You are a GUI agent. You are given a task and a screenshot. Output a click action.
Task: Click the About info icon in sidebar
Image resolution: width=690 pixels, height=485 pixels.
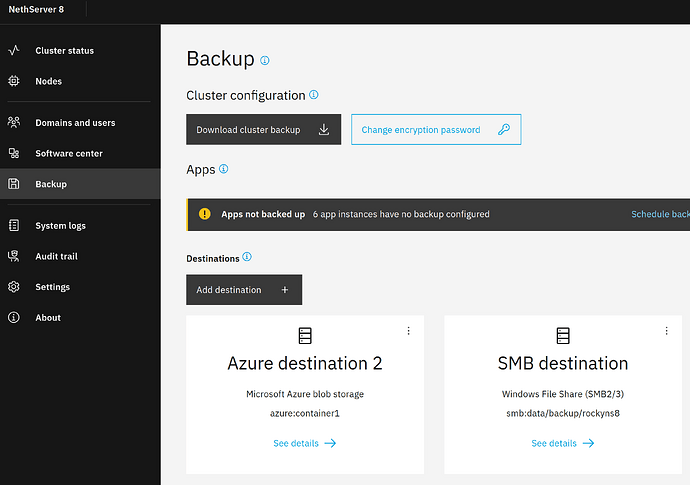[14, 317]
